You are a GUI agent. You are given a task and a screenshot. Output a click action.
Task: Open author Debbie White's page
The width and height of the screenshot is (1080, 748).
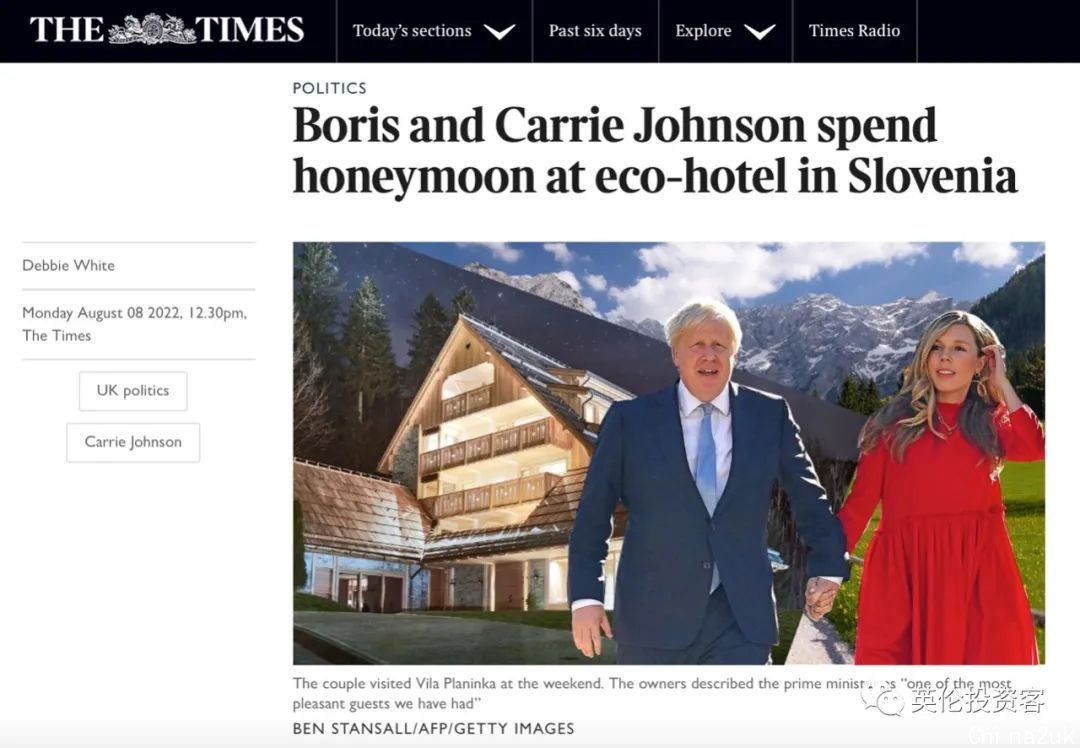[68, 265]
